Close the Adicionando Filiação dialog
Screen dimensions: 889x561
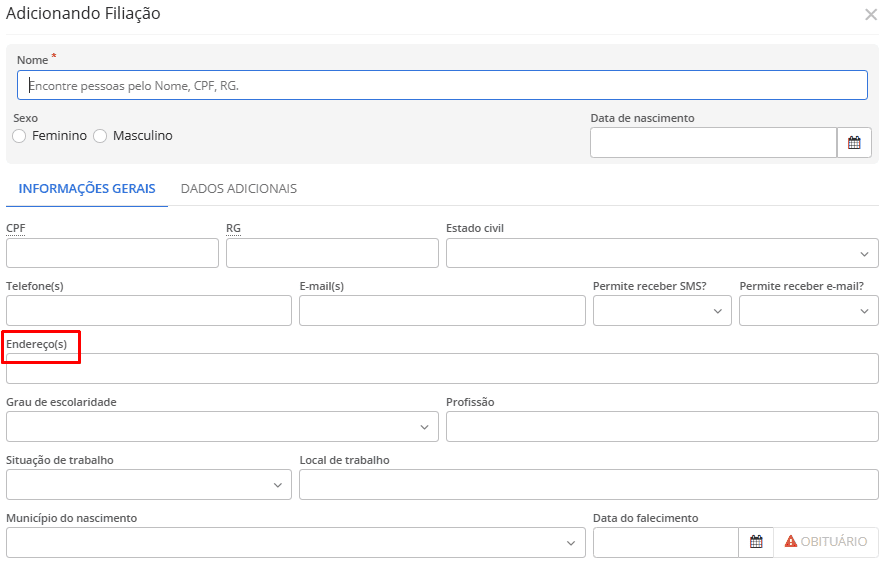[870, 15]
